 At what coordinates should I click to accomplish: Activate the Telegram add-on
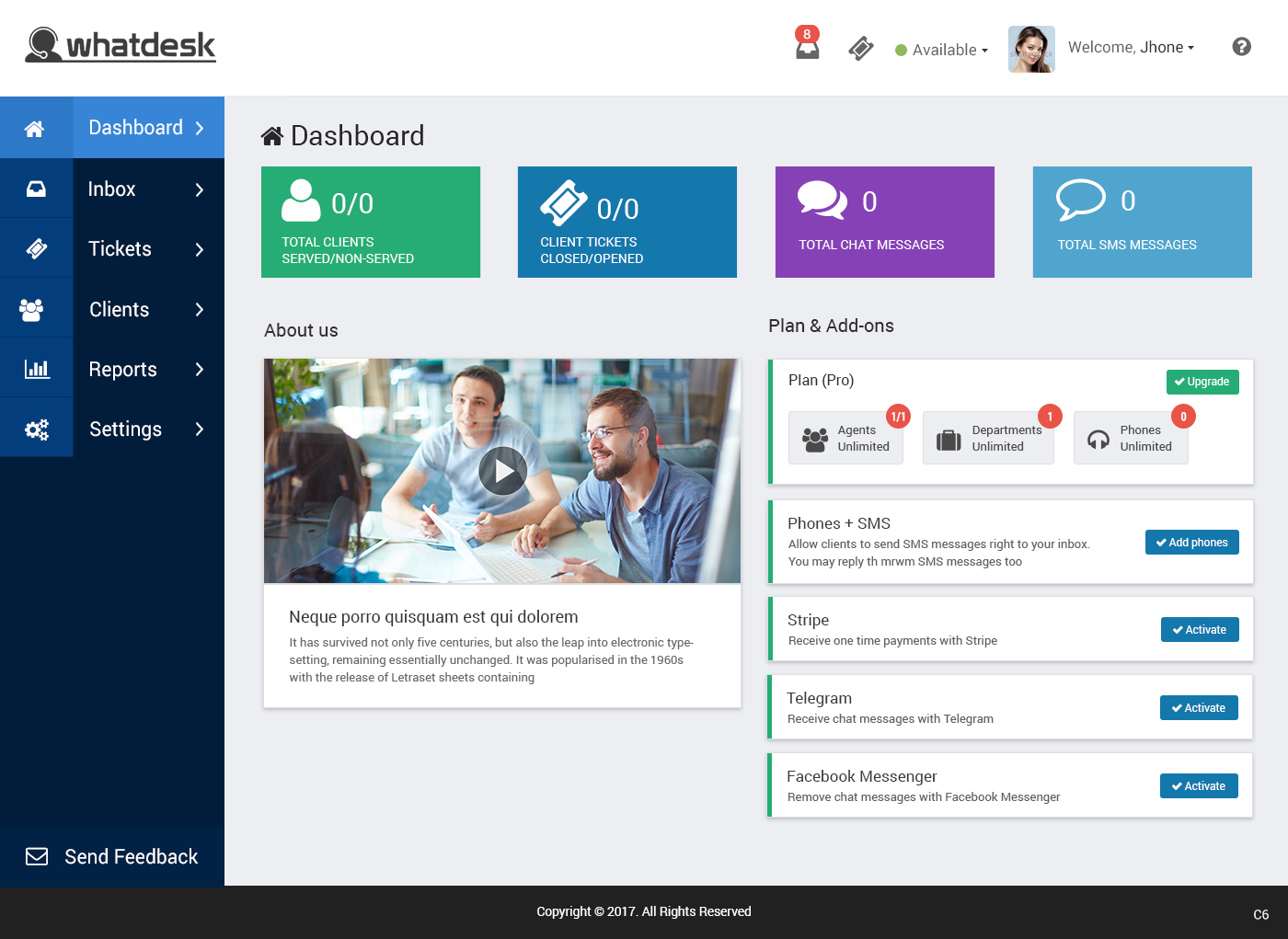[x=1199, y=707]
